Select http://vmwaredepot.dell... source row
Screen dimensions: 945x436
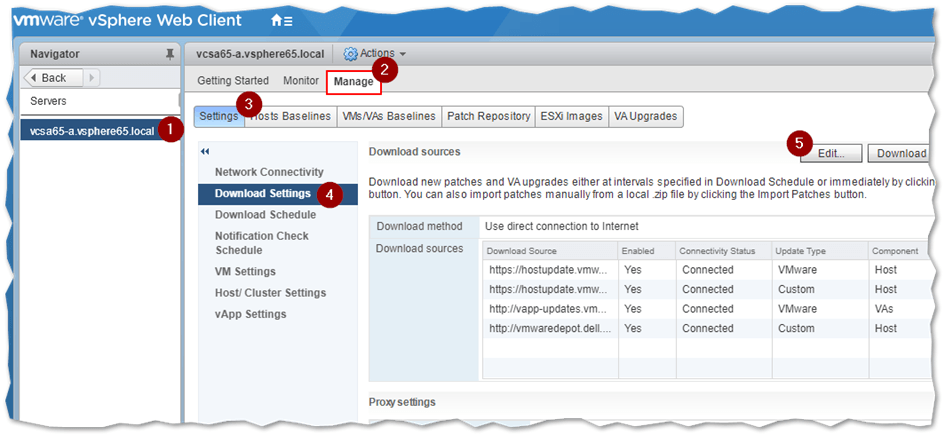[x=707, y=329]
